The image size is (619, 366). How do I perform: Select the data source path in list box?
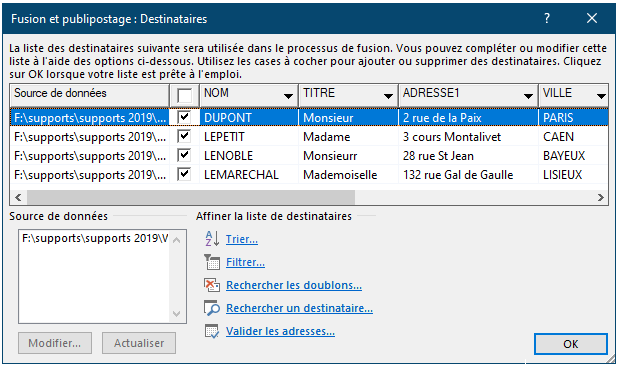click(95, 238)
